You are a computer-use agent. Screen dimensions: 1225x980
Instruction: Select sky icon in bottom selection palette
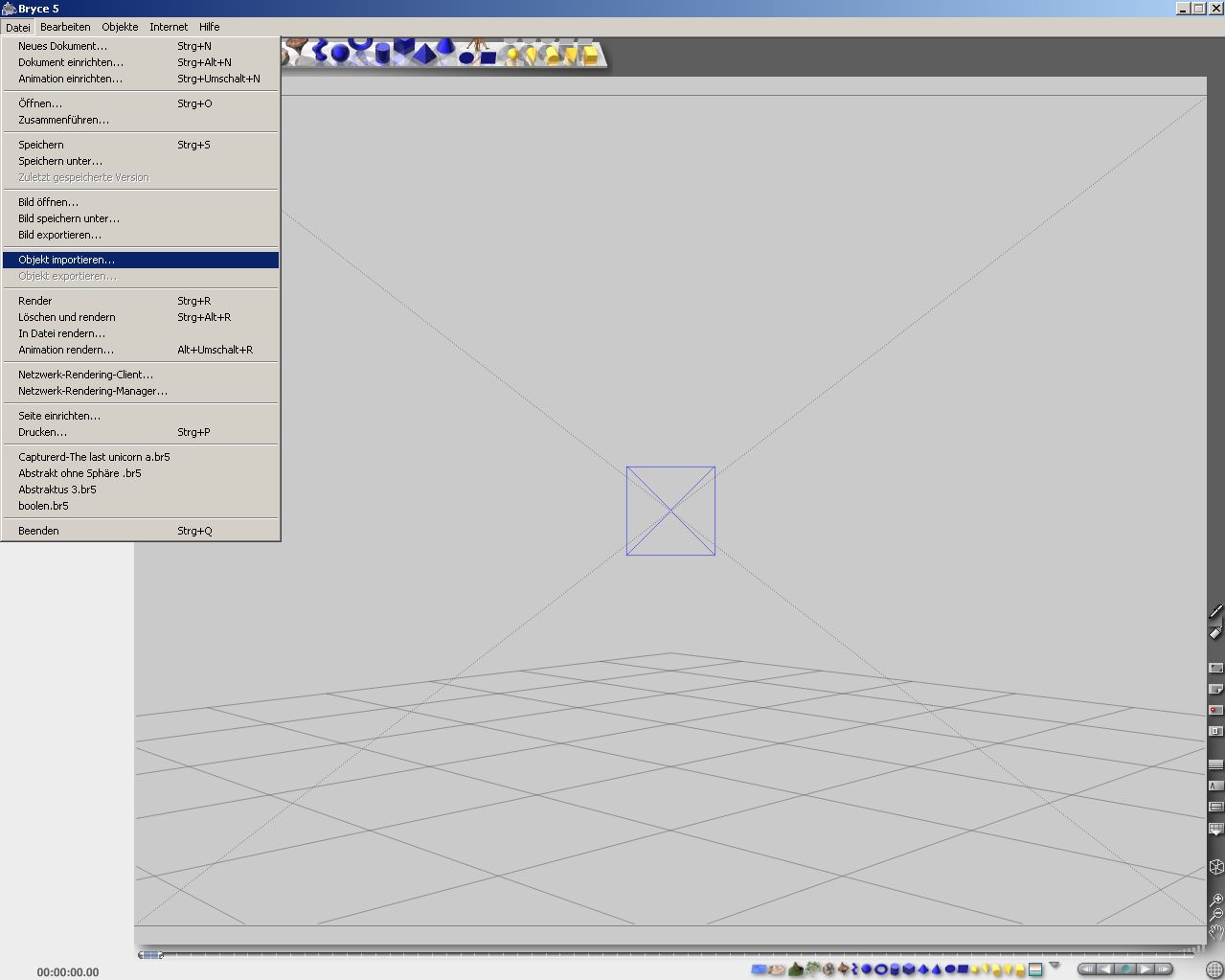pyautogui.click(x=1034, y=969)
